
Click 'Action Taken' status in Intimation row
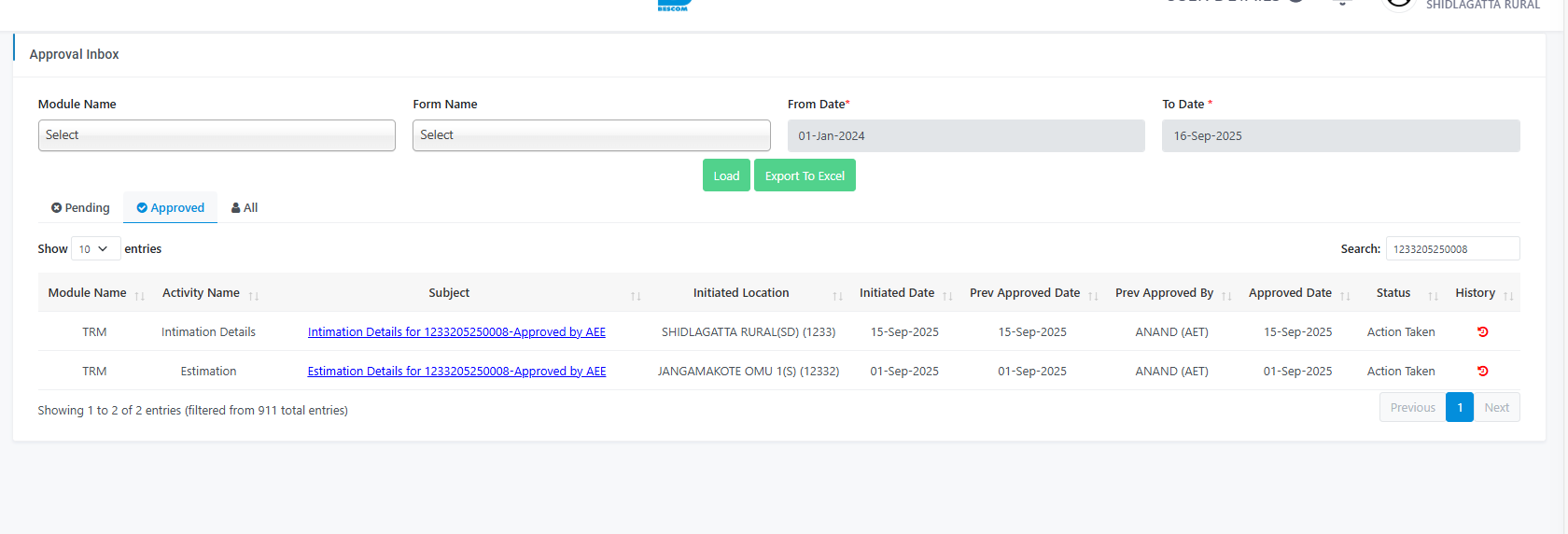pyautogui.click(x=1401, y=332)
